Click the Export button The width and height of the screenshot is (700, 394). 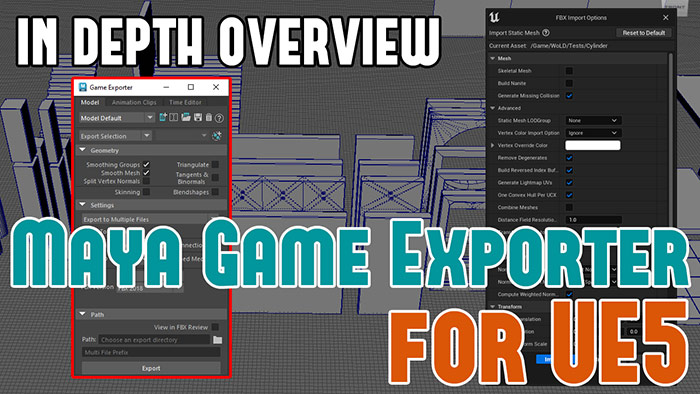tap(151, 368)
